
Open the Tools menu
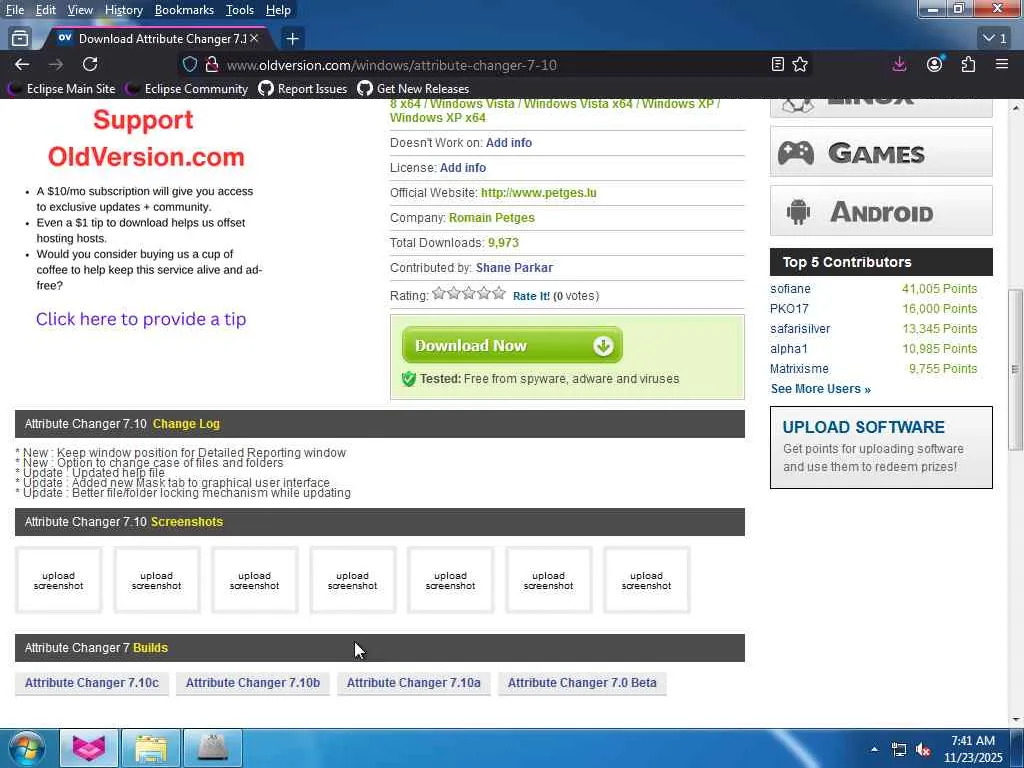point(240,10)
